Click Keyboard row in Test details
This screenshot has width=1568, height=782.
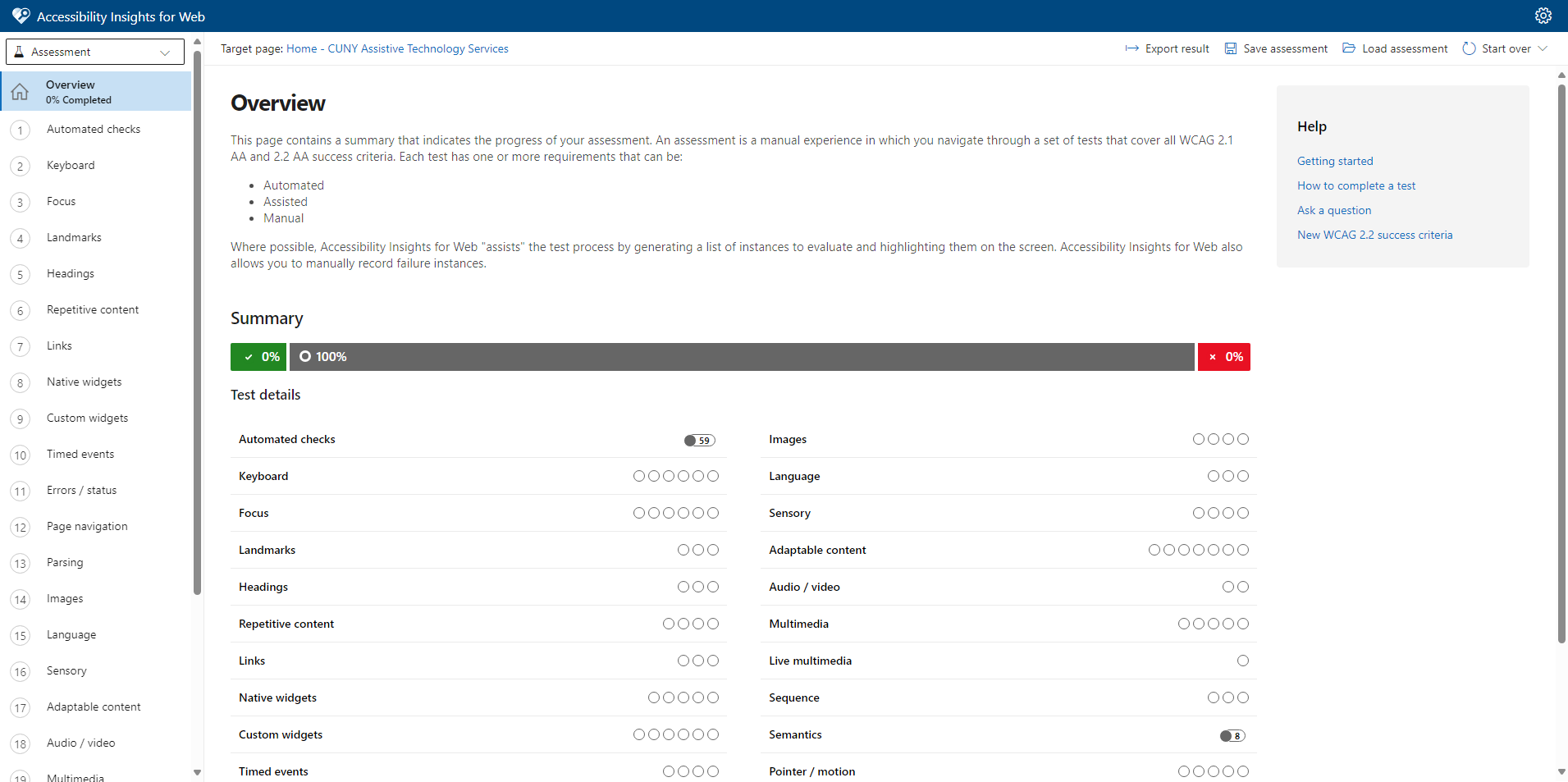pos(478,476)
